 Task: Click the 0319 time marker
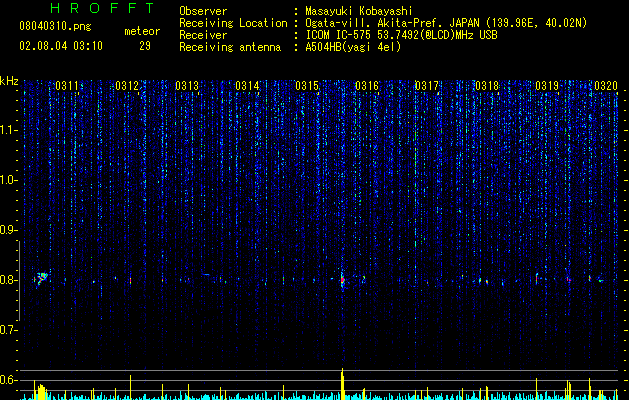click(x=546, y=86)
